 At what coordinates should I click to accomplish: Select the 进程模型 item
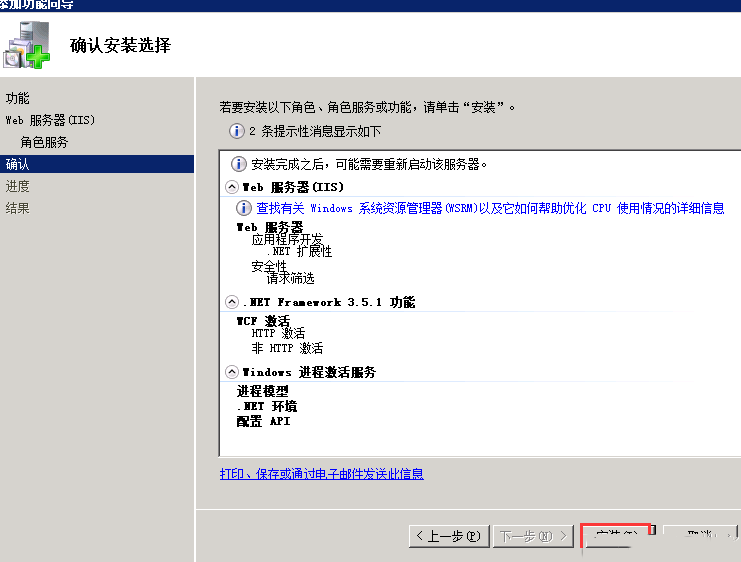click(x=262, y=391)
